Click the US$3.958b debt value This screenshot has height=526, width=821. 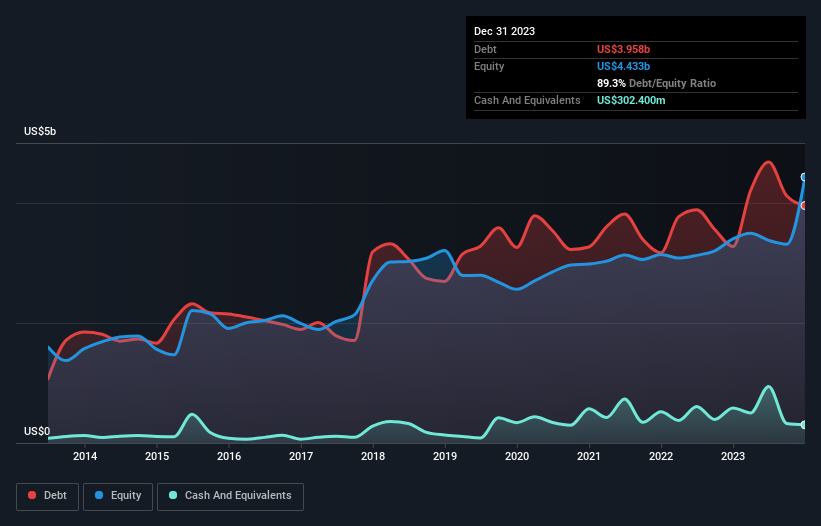pos(623,49)
